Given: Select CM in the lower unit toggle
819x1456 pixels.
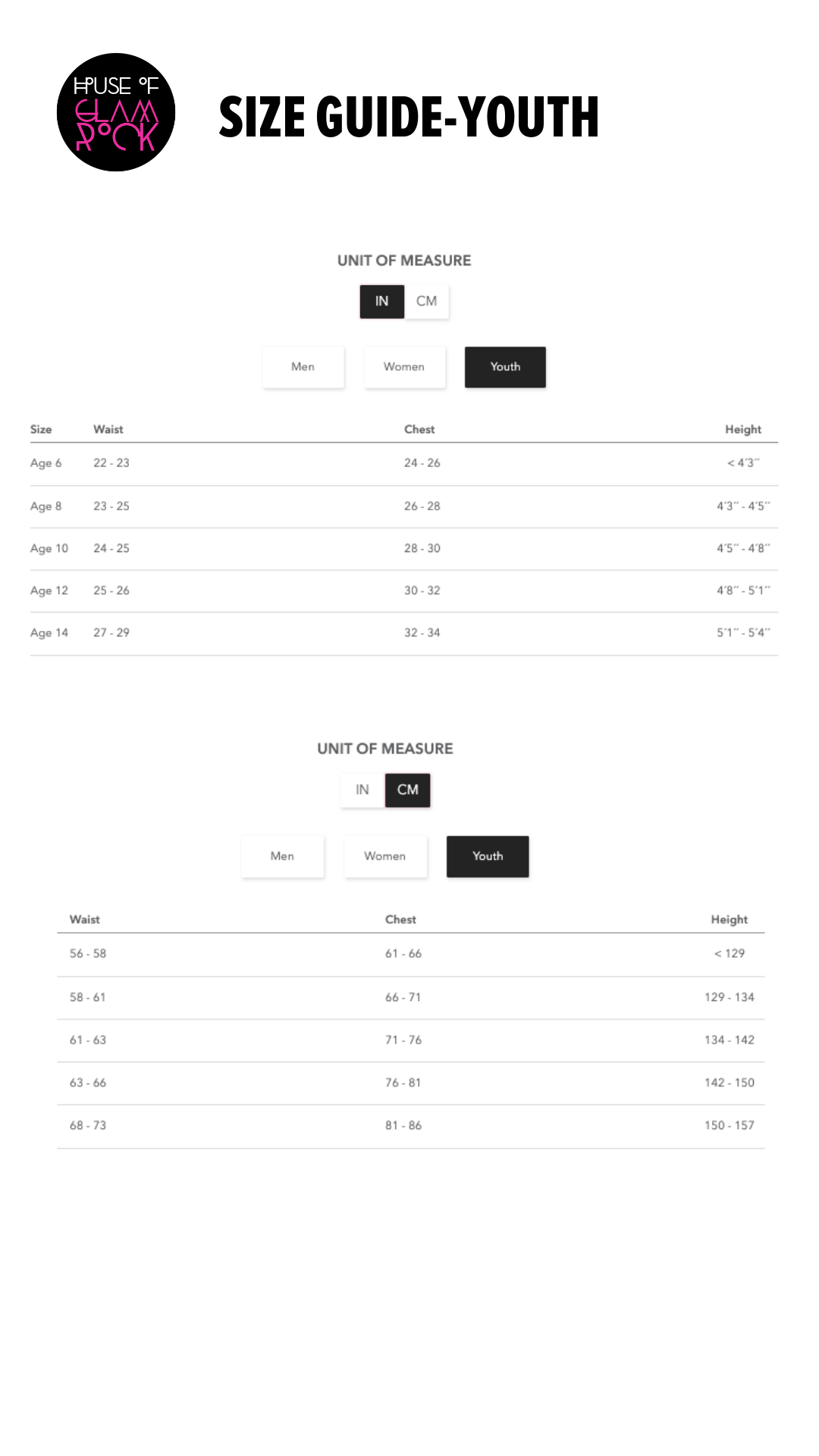Looking at the screenshot, I should (x=408, y=789).
